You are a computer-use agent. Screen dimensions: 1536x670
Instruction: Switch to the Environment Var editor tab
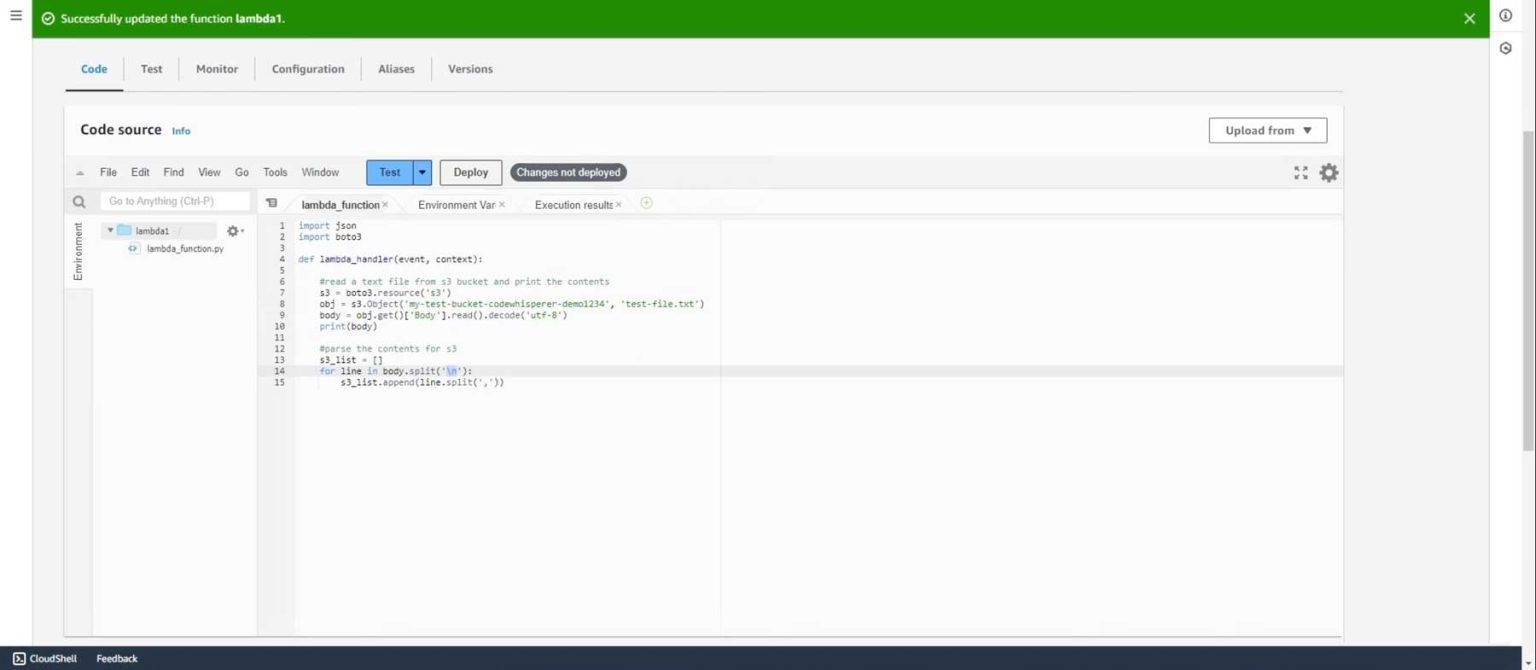(x=455, y=204)
